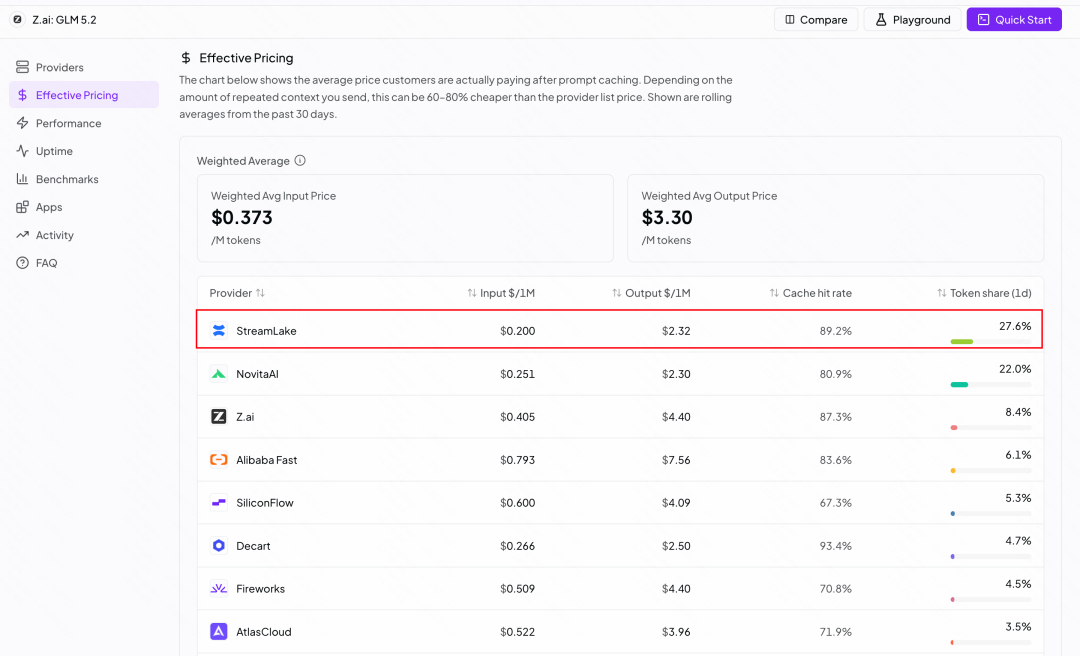Open Providers in the sidebar

[x=84, y=67]
